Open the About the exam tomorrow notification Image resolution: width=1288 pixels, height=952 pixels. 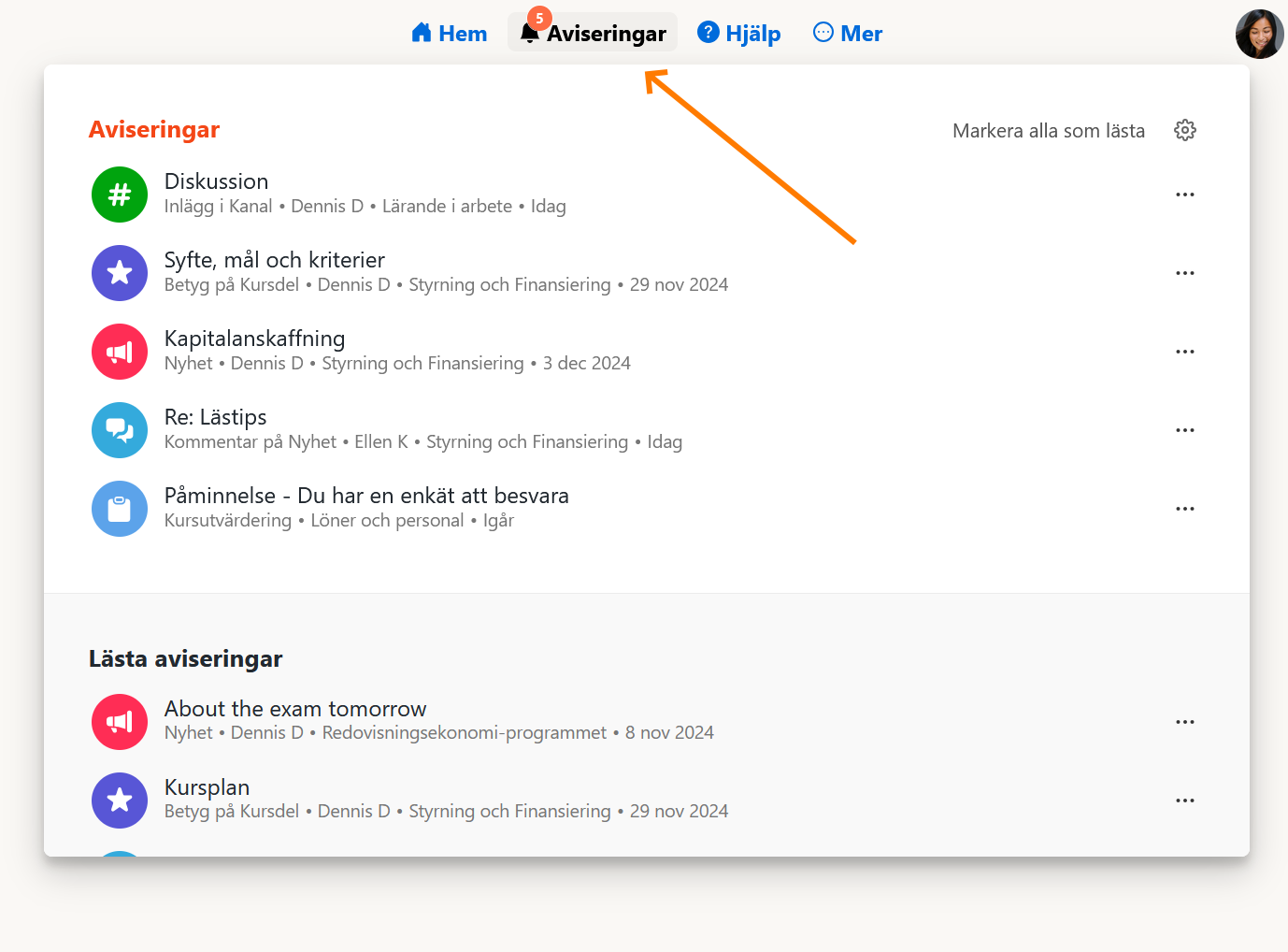[295, 709]
